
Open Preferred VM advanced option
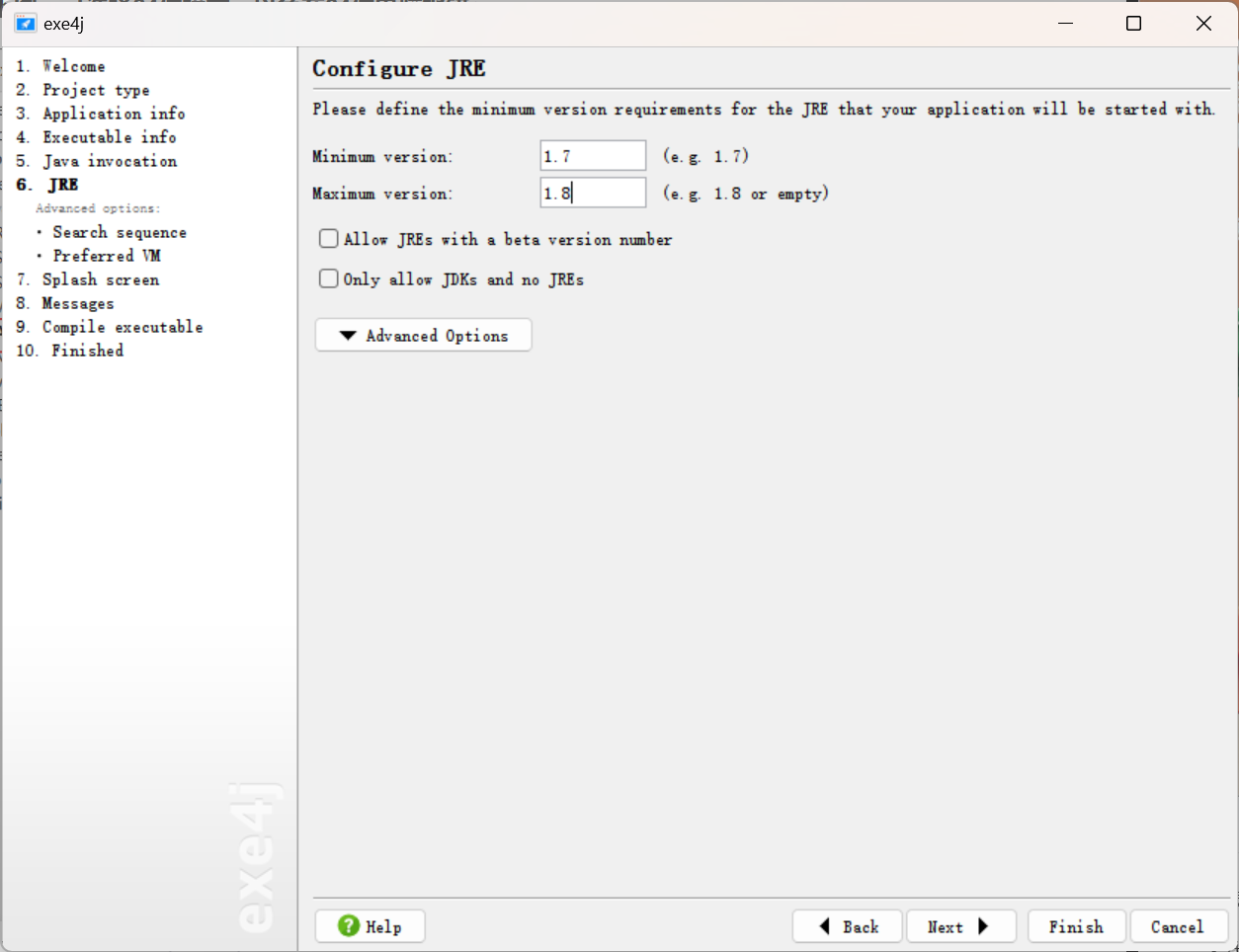[x=107, y=256]
